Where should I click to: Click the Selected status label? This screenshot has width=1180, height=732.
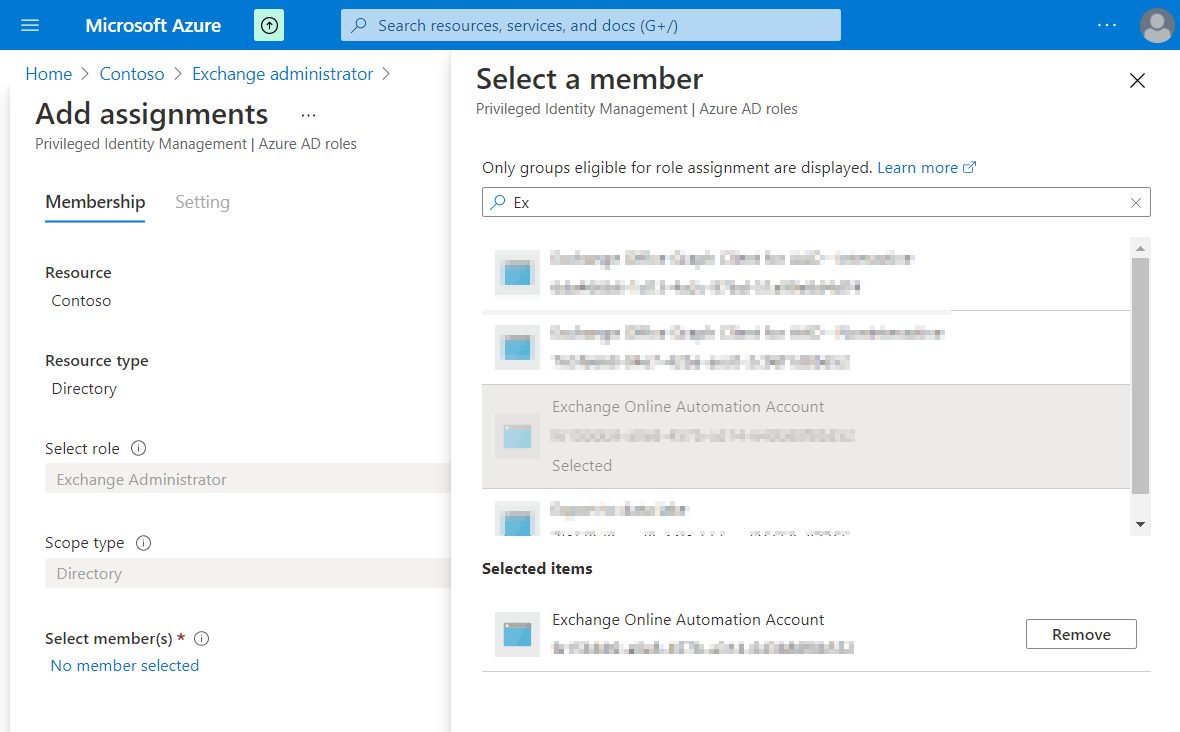pyautogui.click(x=582, y=466)
